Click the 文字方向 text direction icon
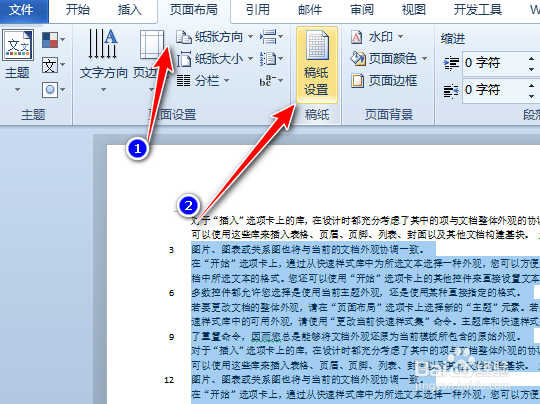The image size is (540, 404). pos(103,44)
